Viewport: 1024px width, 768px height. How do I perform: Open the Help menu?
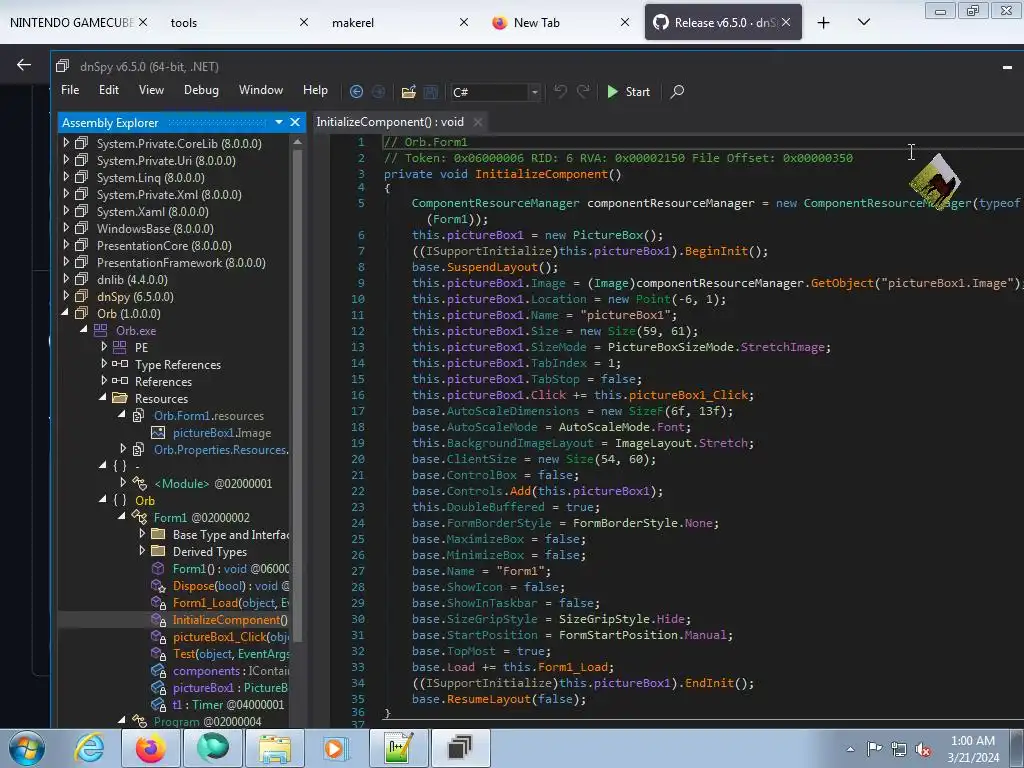coord(315,90)
